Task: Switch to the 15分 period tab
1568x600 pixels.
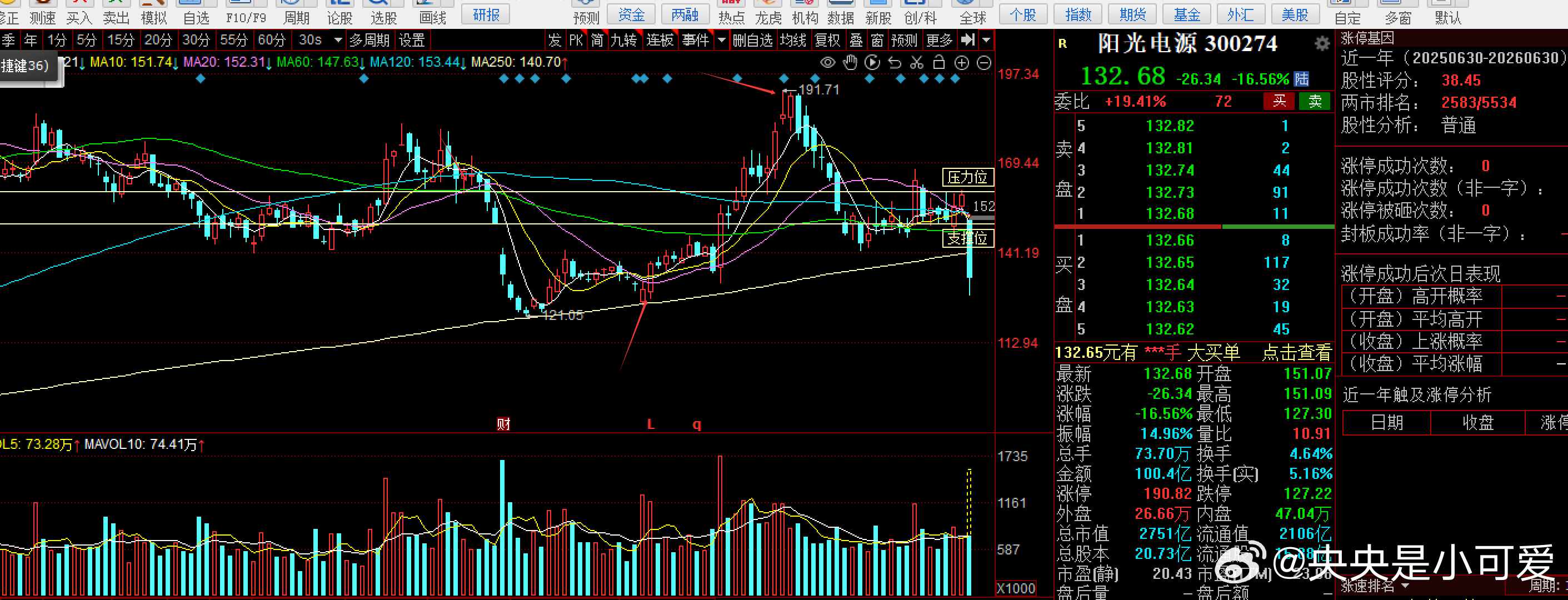Action: coord(121,40)
